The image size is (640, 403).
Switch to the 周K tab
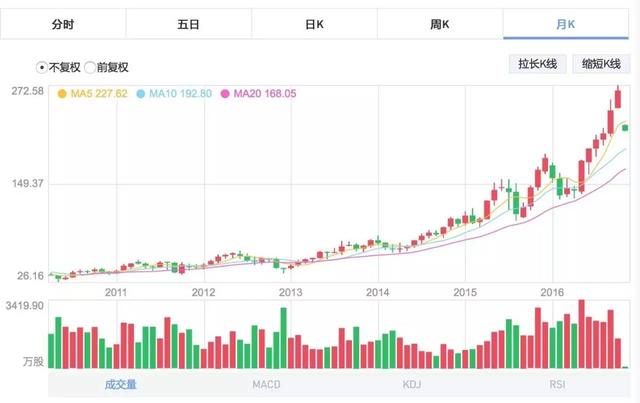[440, 24]
